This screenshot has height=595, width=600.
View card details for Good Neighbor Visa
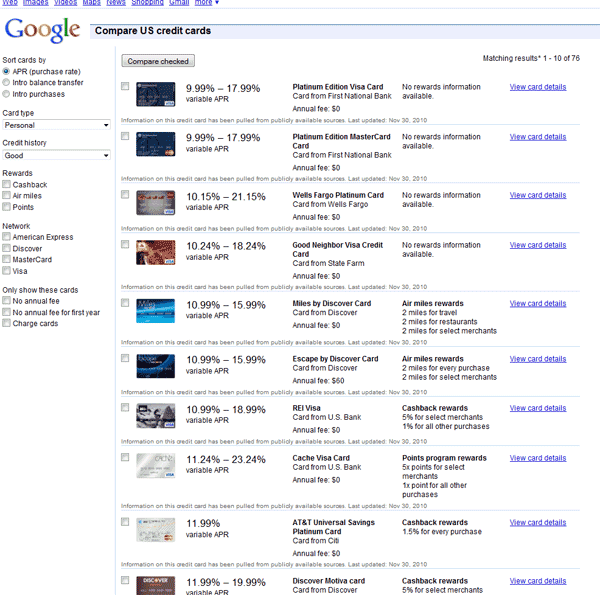coord(538,245)
